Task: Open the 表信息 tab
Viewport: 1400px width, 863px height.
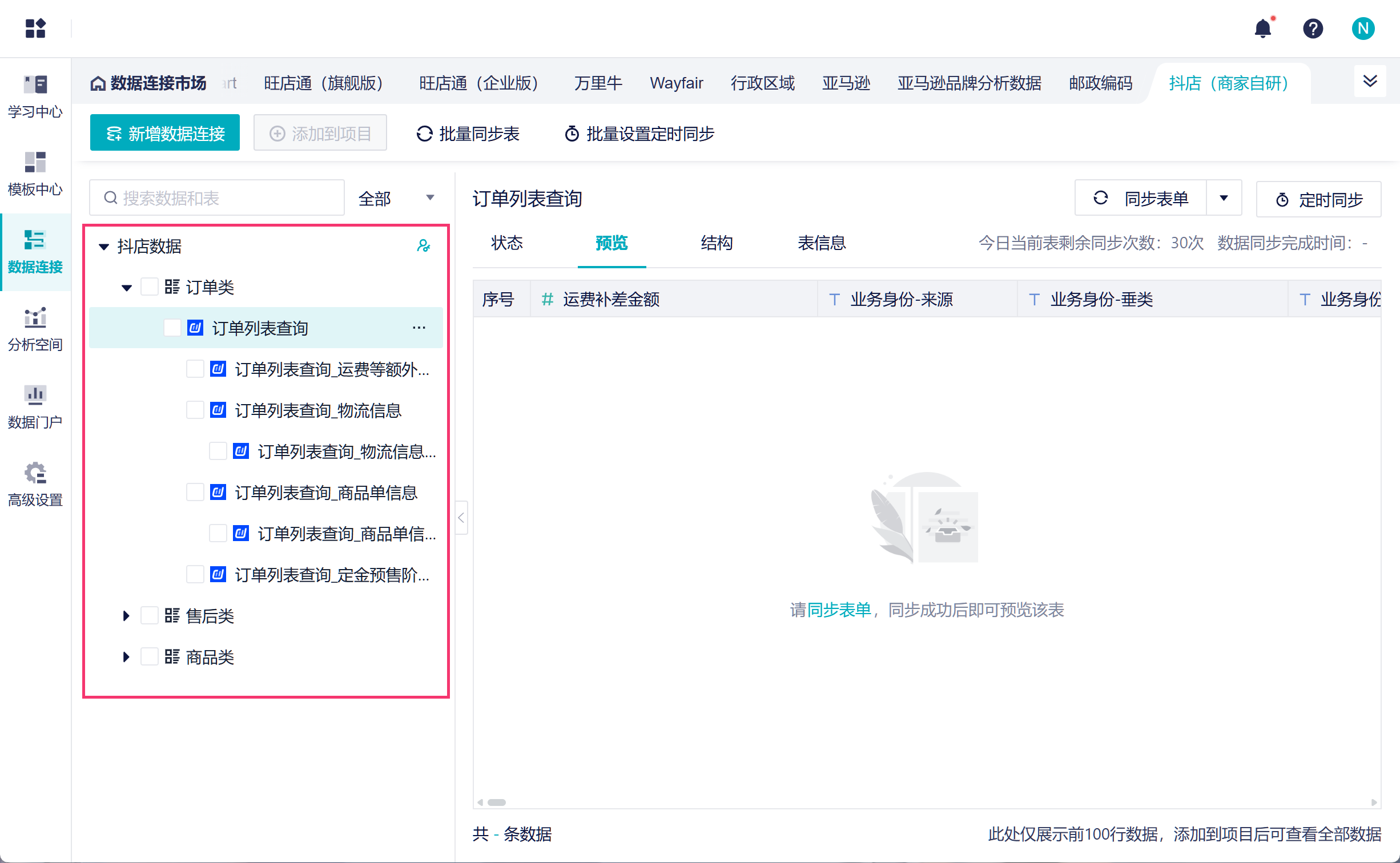Action: pos(822,243)
